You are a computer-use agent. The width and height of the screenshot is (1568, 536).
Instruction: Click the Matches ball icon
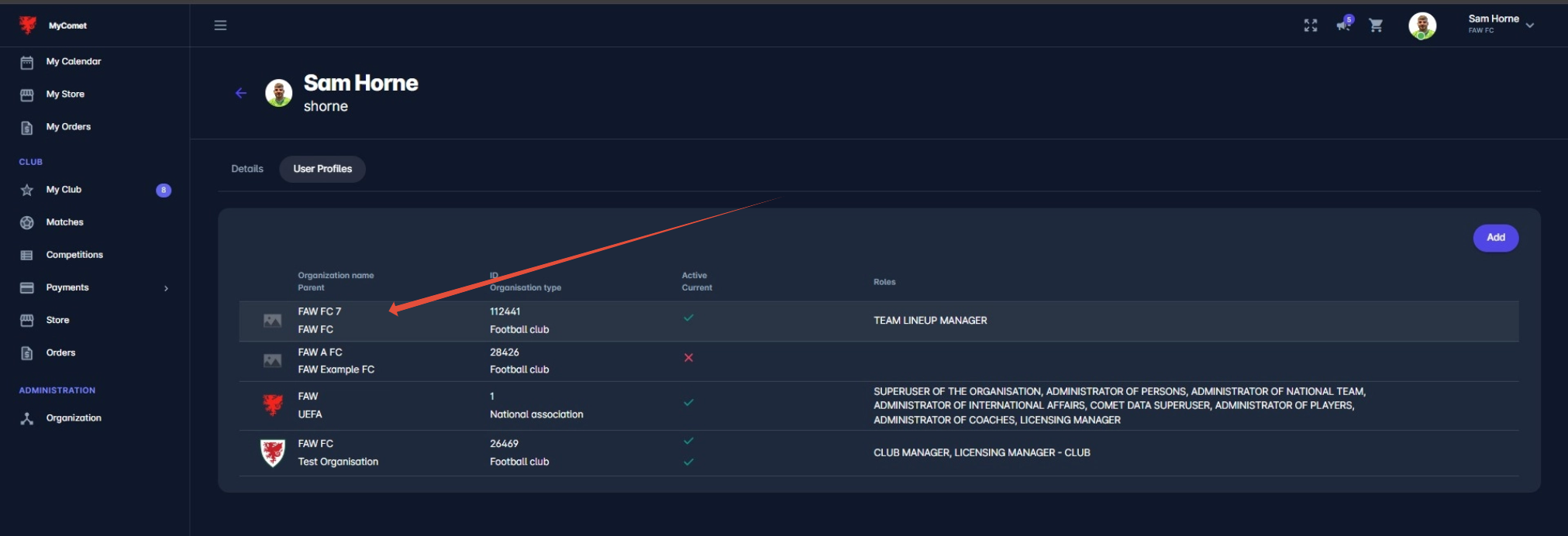click(x=27, y=222)
